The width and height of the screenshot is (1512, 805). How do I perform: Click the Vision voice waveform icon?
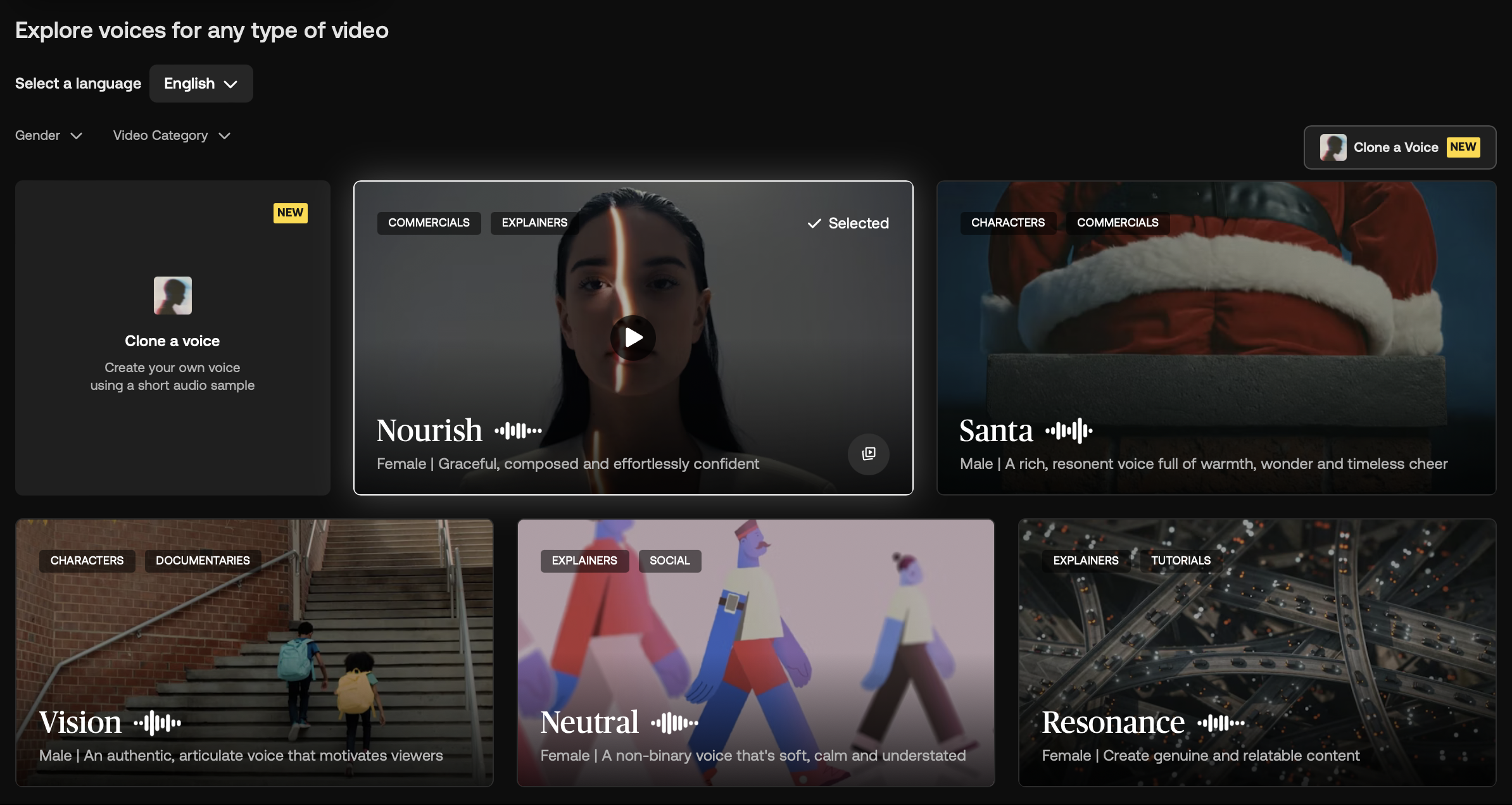pyautogui.click(x=157, y=723)
